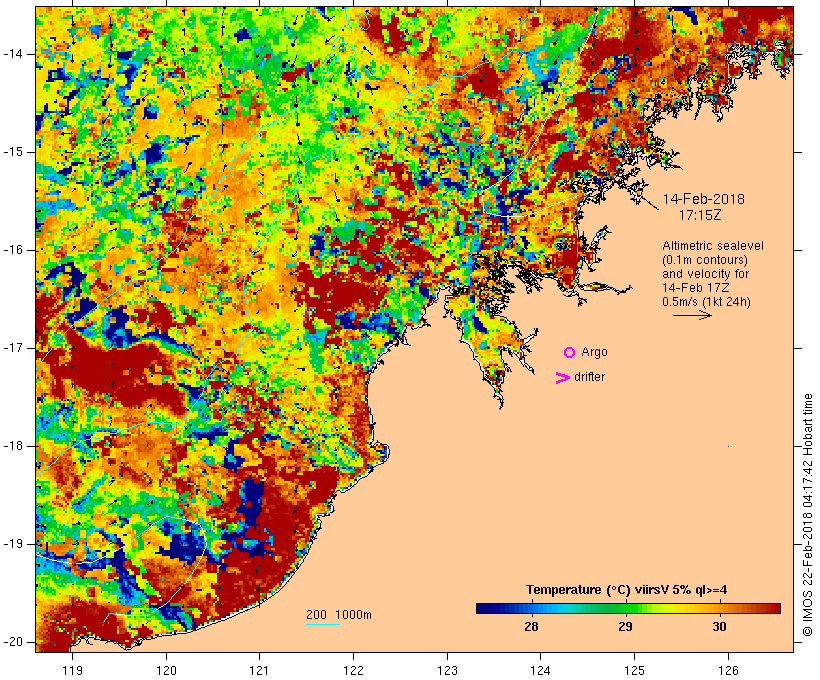The height and width of the screenshot is (680, 820).
Task: Click the IMOS copyright timestamp text
Action: 808,515
